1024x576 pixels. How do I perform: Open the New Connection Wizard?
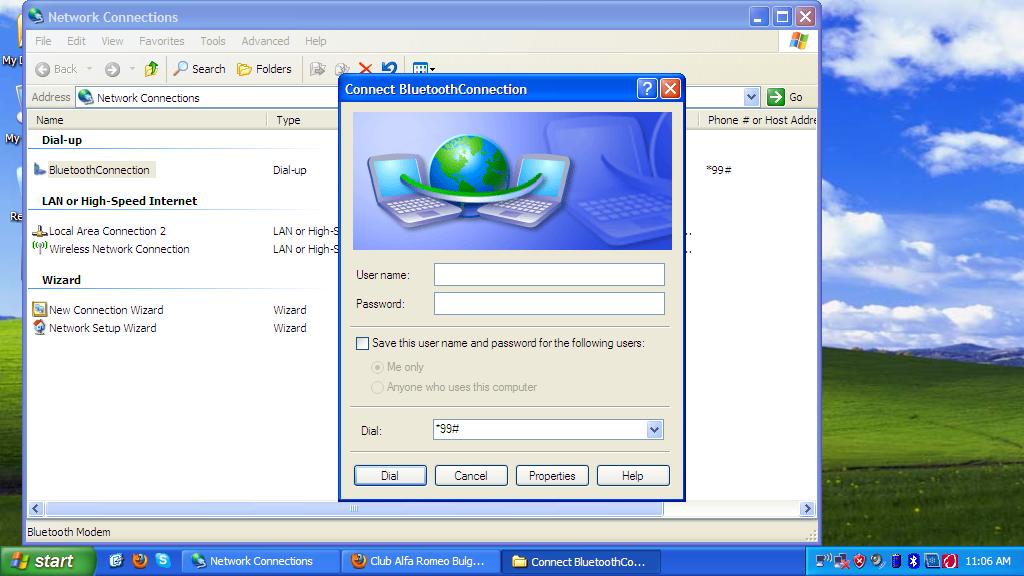coord(105,310)
